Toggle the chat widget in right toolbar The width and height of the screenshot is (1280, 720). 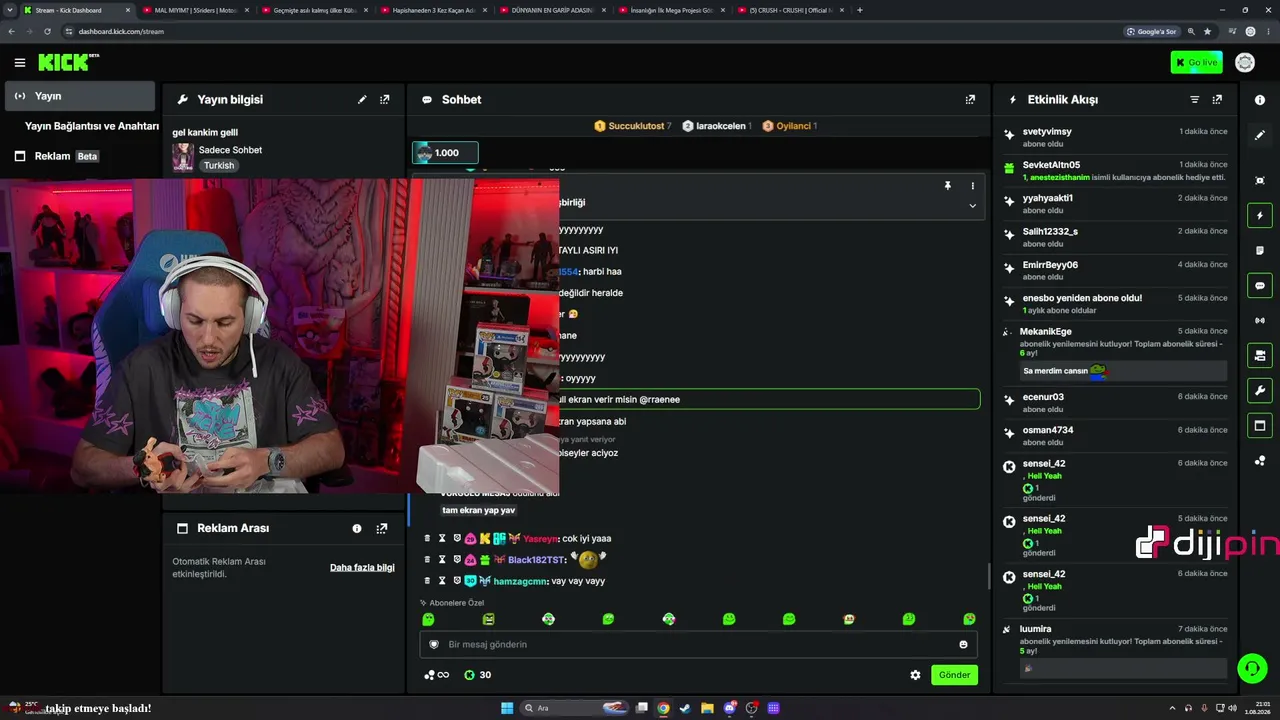[x=1260, y=286]
